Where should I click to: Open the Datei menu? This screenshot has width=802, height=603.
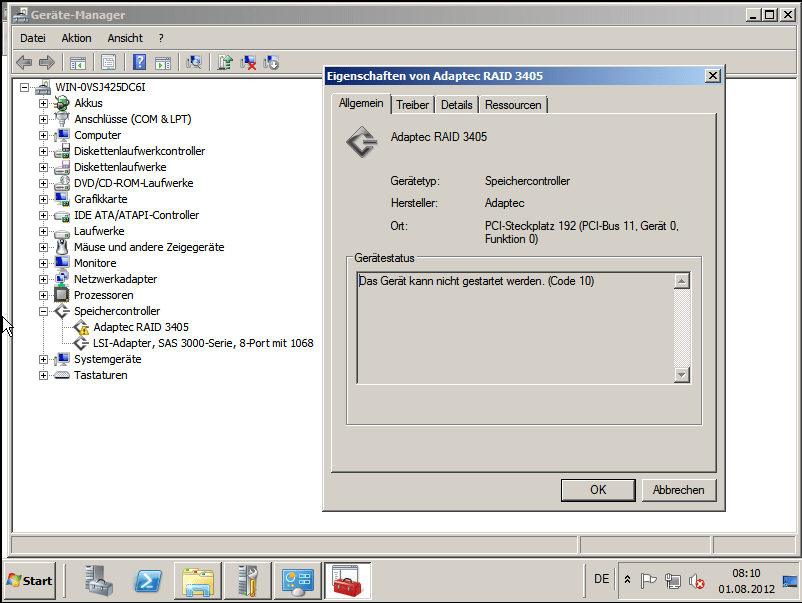point(33,38)
